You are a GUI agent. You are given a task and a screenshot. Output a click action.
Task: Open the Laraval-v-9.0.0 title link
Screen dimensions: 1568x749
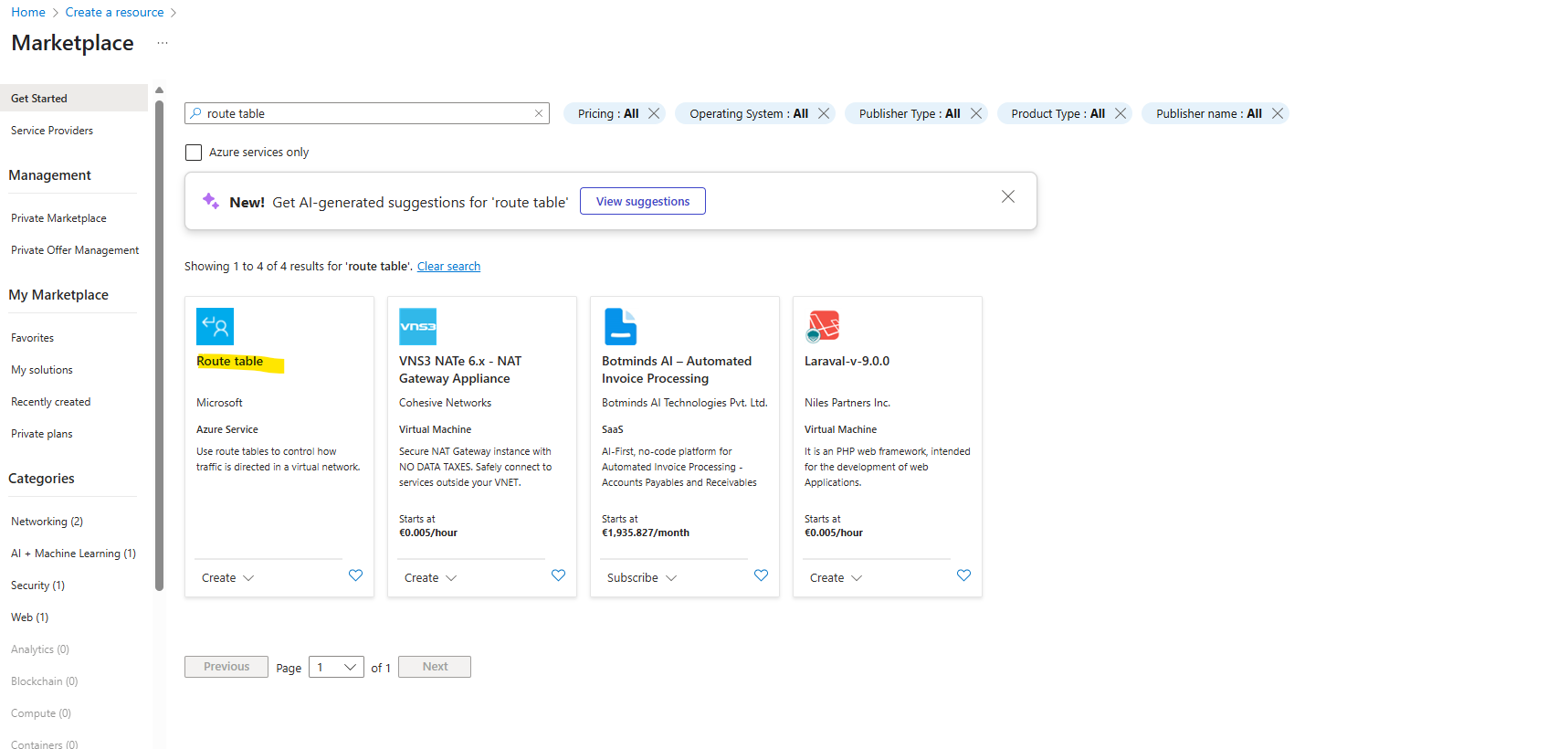click(x=847, y=362)
